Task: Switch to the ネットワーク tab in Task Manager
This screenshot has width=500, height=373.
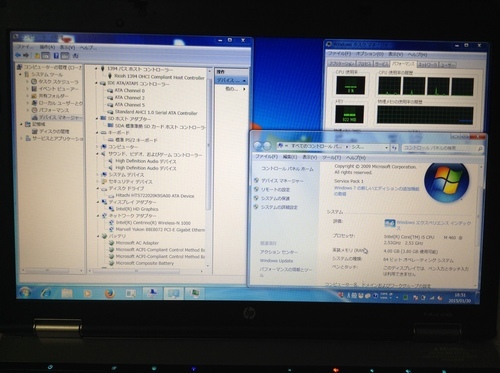Action: click(x=428, y=64)
